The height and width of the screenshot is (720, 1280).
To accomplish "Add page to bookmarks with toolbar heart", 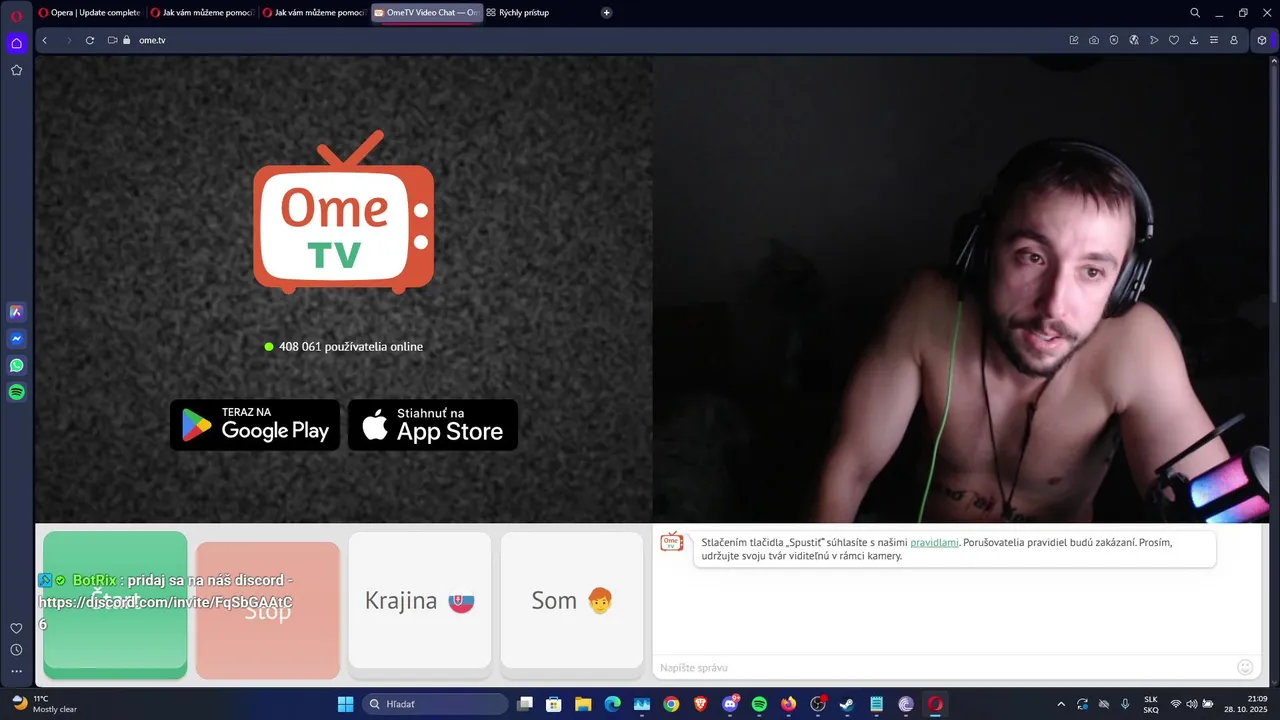I will point(1174,40).
